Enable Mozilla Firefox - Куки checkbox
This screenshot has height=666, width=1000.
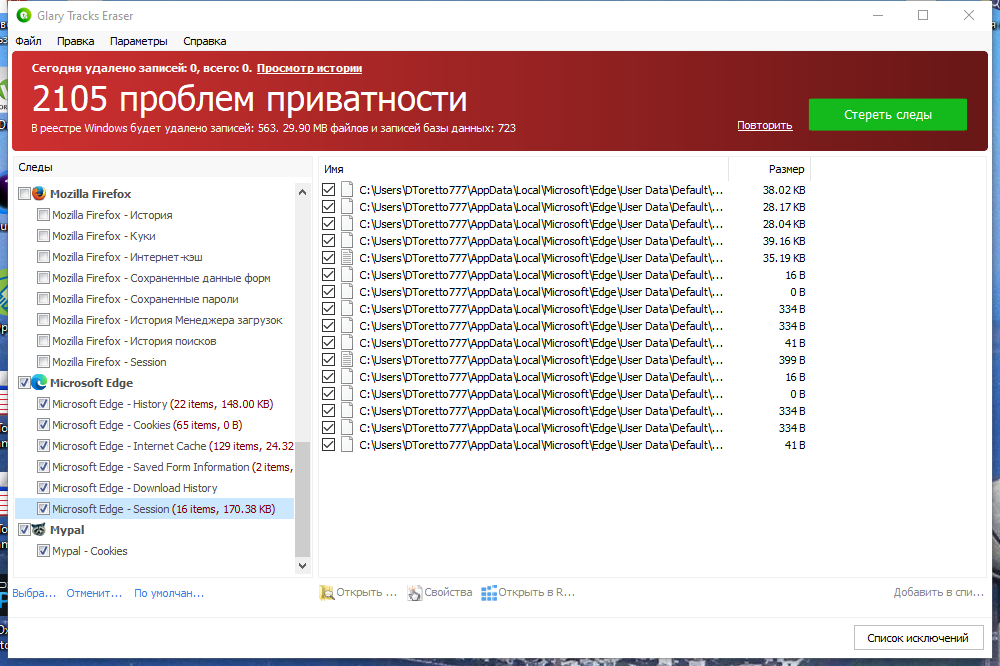click(x=43, y=235)
